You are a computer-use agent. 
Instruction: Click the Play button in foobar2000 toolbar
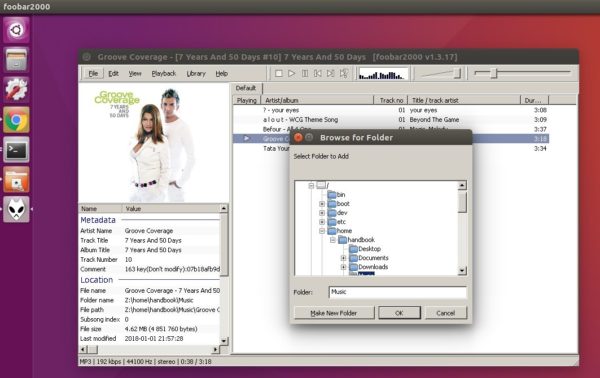tap(292, 73)
